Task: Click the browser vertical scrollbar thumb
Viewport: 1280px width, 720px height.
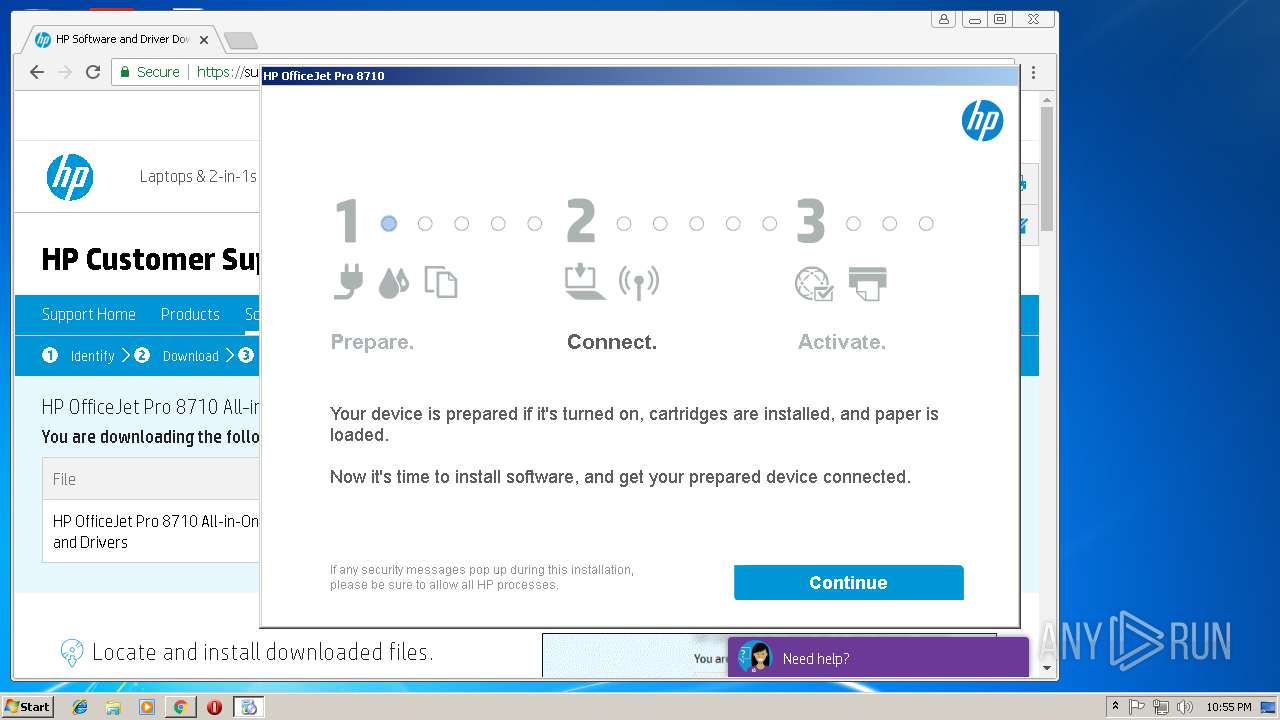Action: (1047, 168)
